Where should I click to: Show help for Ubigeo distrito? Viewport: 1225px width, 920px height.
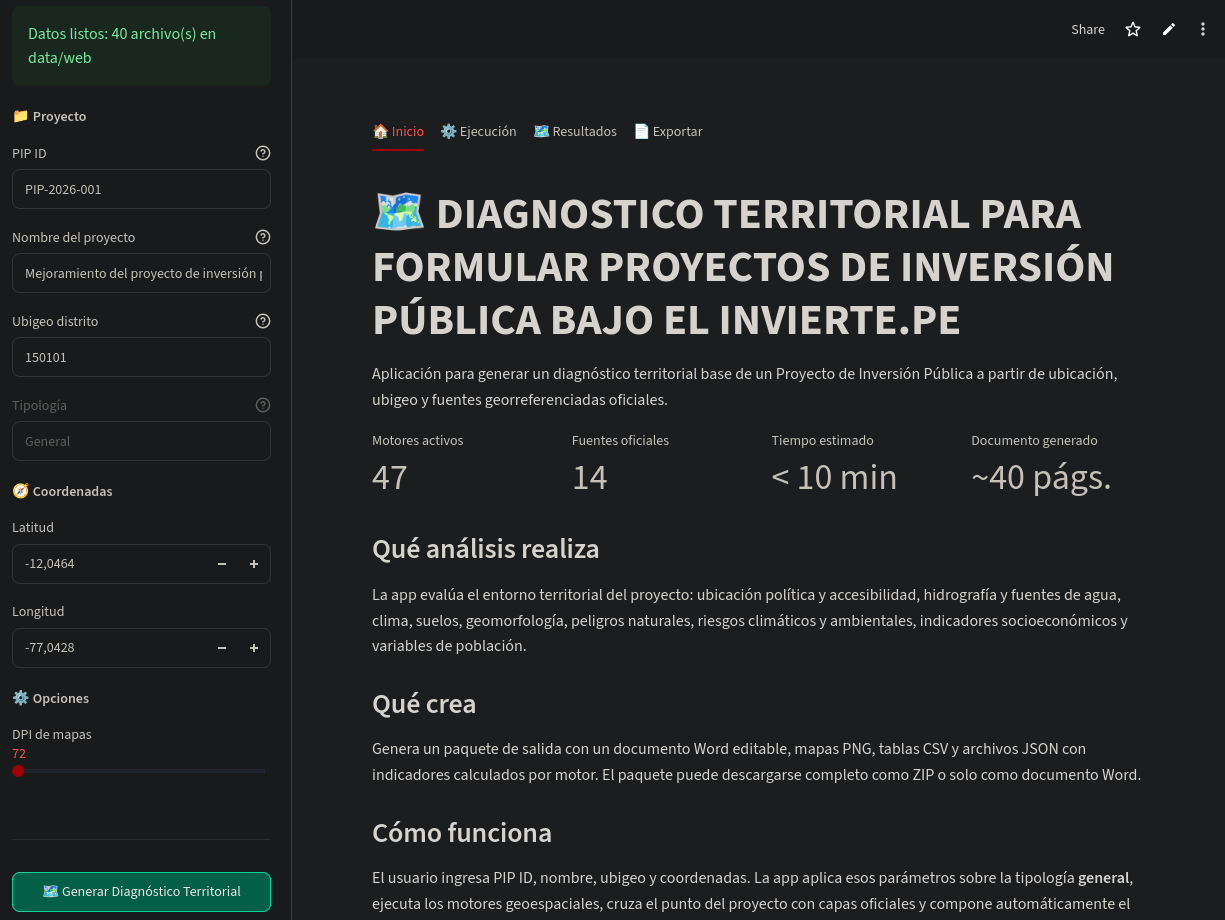263,321
